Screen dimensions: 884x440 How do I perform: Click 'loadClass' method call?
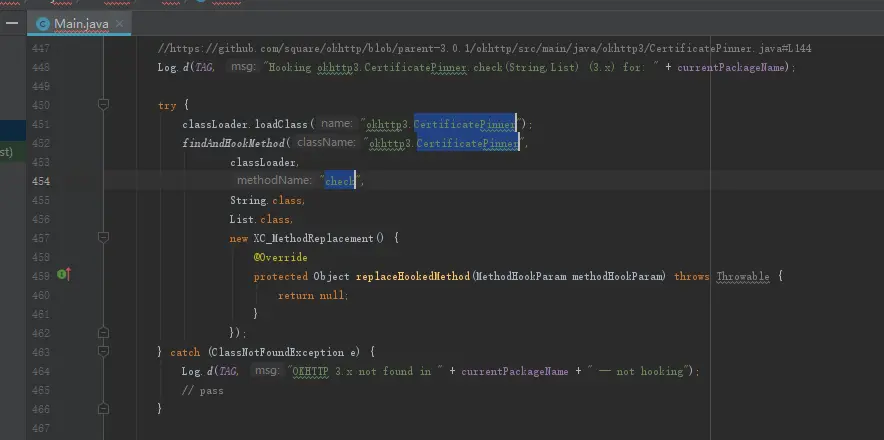[281, 124]
